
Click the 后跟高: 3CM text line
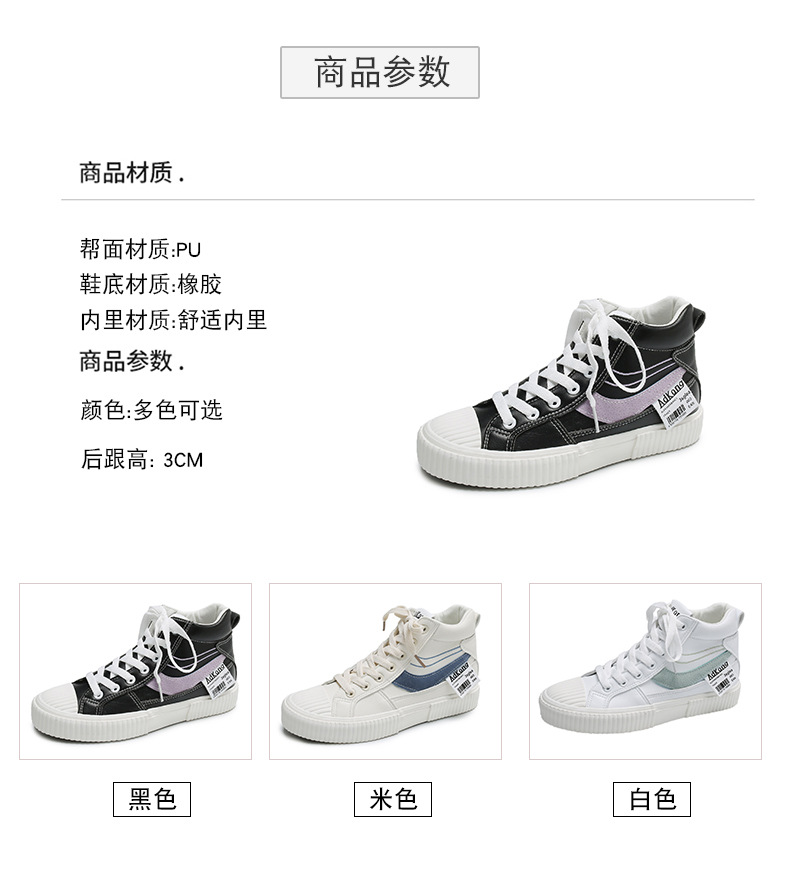142,460
